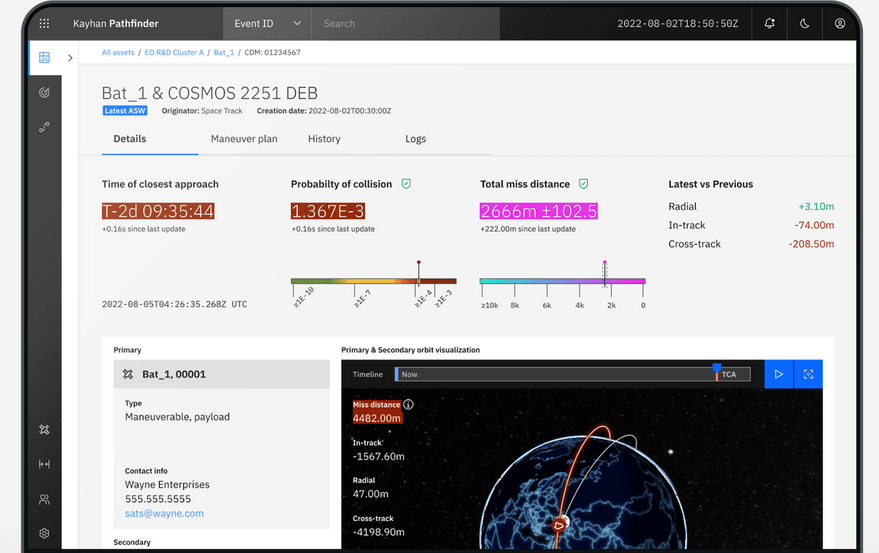Viewport: 879px width, 553px height.
Task: Click the sats@wayne.com email link
Action: [164, 513]
